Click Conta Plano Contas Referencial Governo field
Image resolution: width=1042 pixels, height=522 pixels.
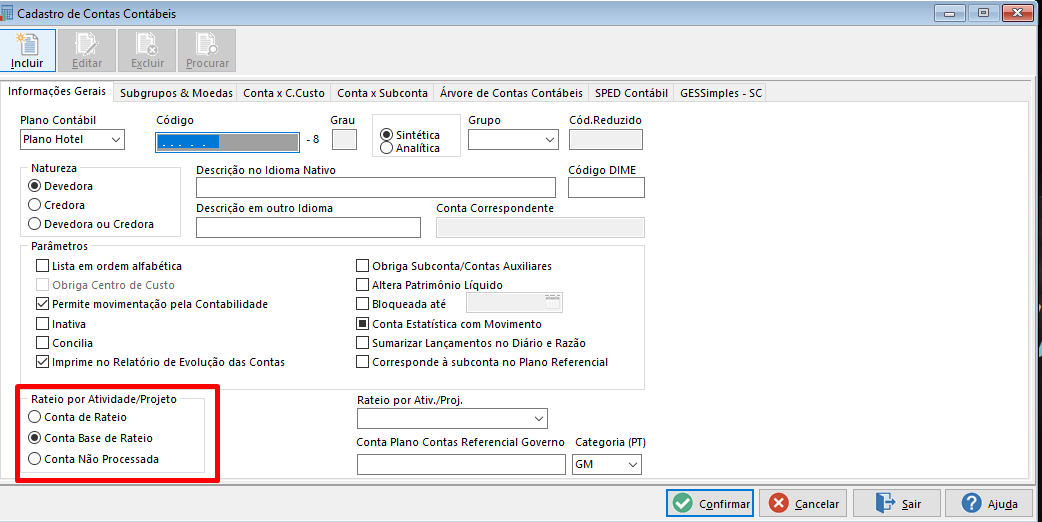[x=461, y=464]
